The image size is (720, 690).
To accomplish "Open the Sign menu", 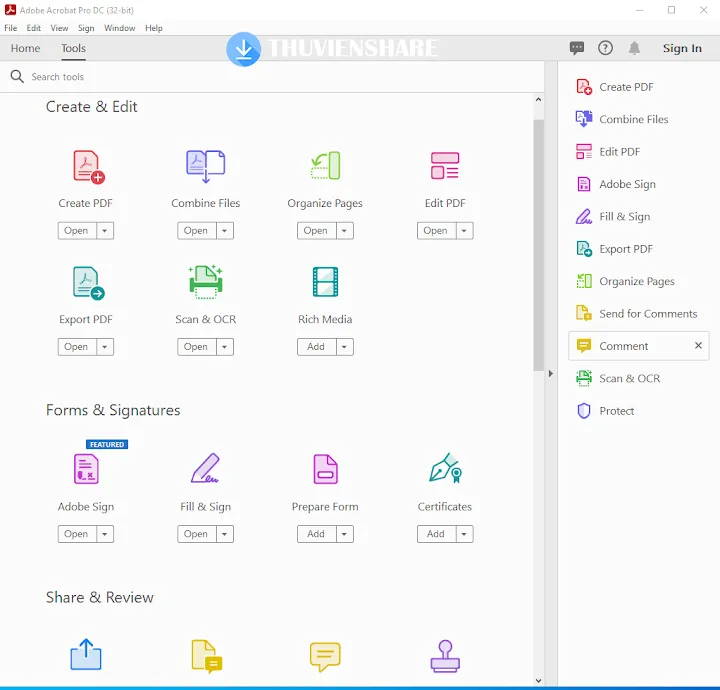I will point(86,28).
